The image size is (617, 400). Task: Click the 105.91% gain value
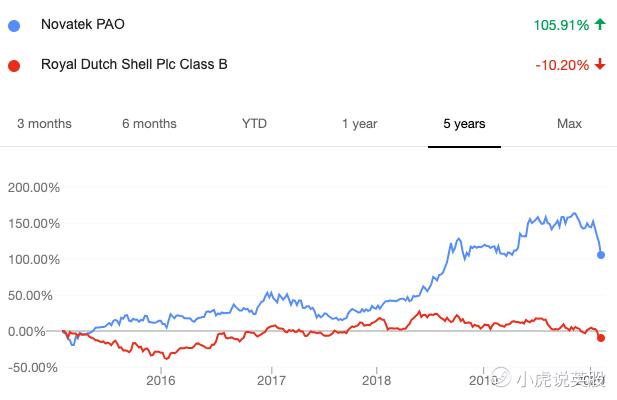558,25
